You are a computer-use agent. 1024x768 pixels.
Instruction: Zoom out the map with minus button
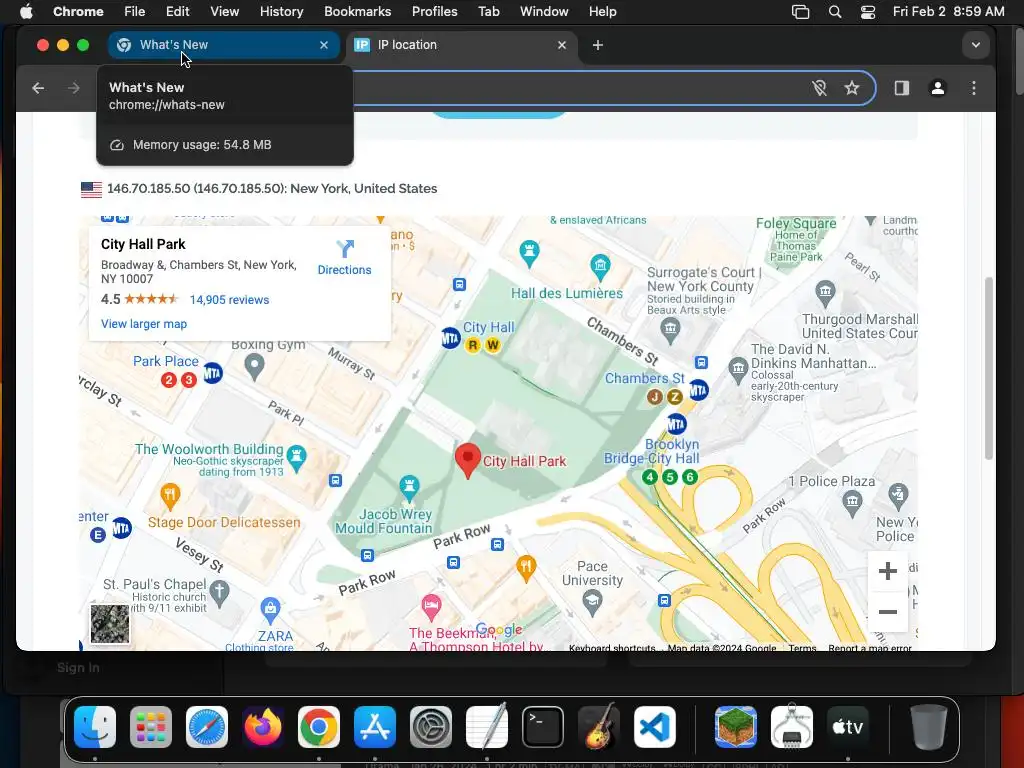pos(888,612)
